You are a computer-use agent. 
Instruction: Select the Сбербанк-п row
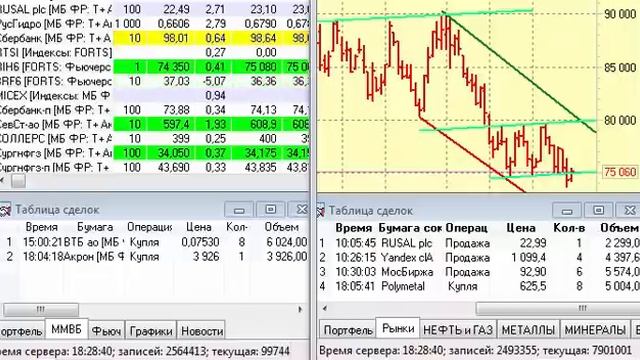(155, 110)
